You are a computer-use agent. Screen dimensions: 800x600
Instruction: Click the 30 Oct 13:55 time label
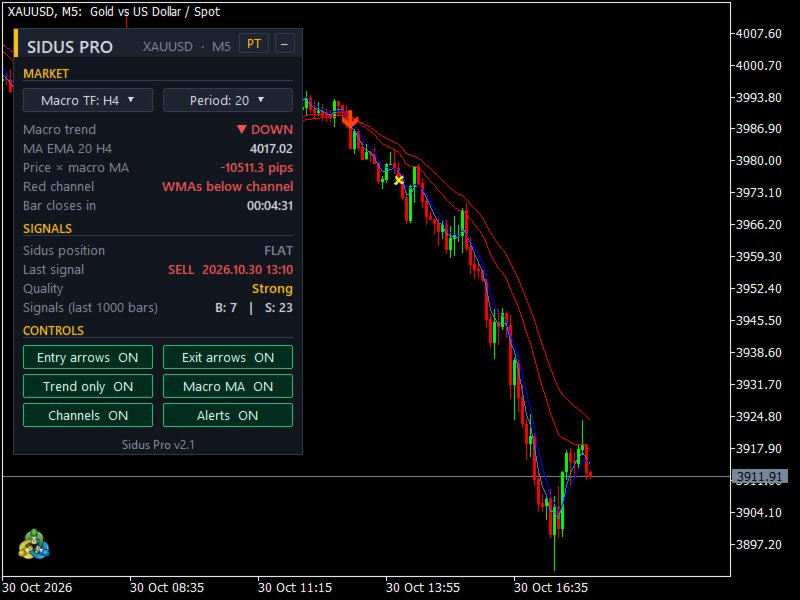423,588
